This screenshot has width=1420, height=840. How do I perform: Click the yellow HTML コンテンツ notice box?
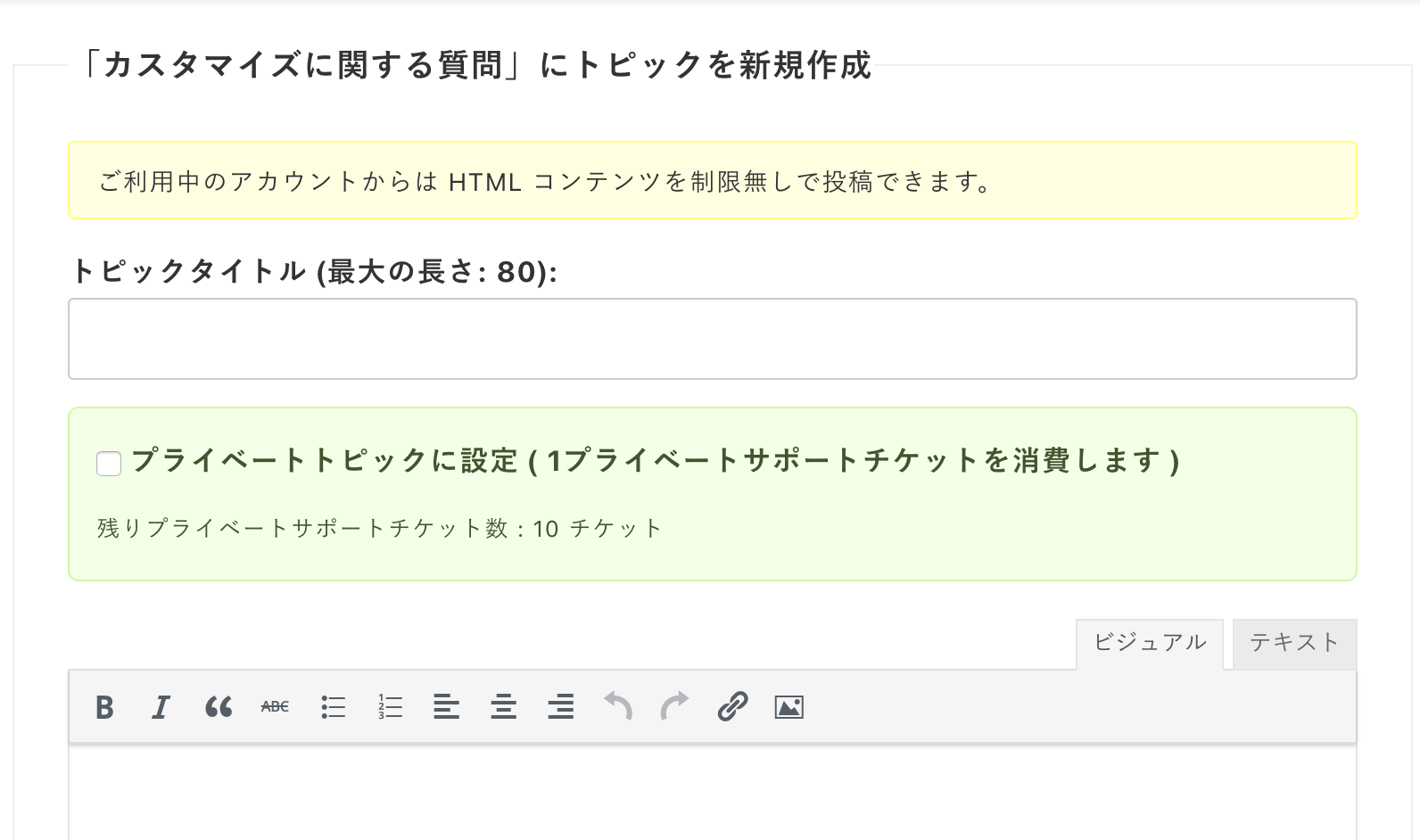(713, 180)
